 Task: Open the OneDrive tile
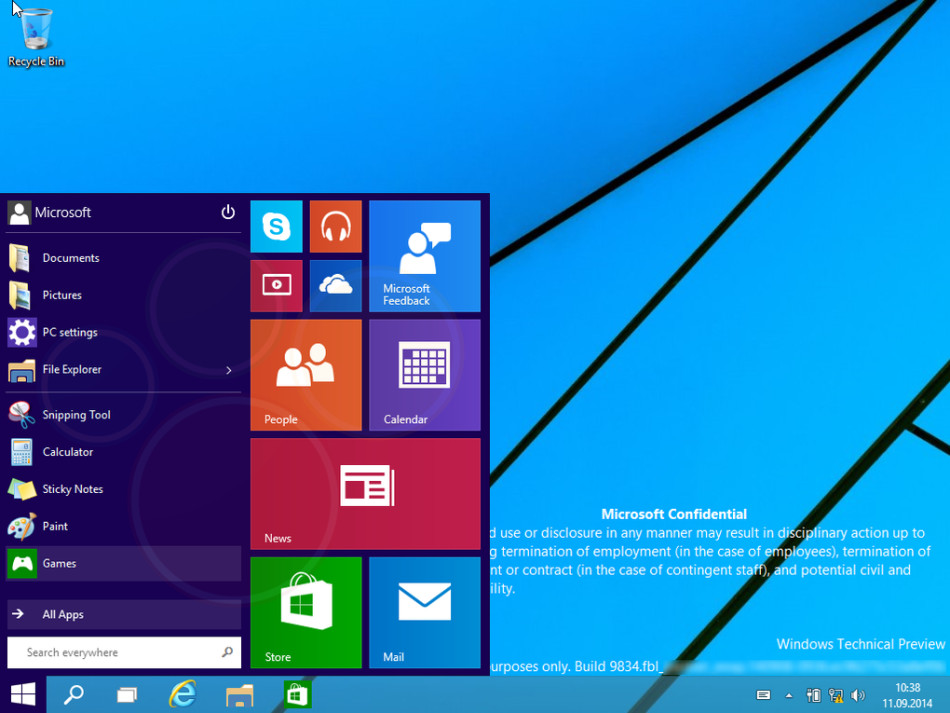click(335, 286)
